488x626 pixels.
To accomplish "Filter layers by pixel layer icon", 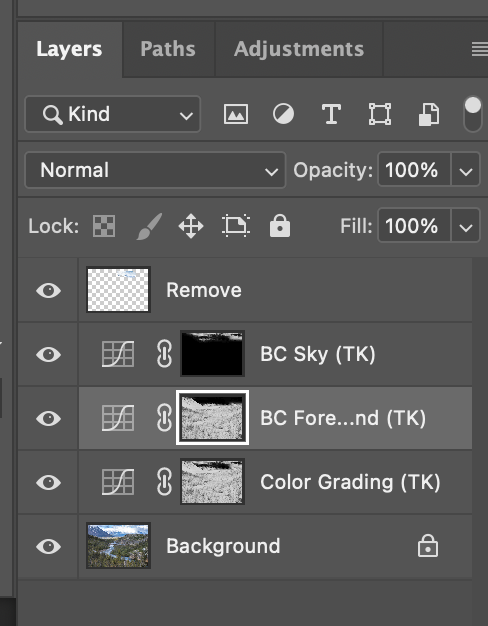I will click(x=236, y=114).
